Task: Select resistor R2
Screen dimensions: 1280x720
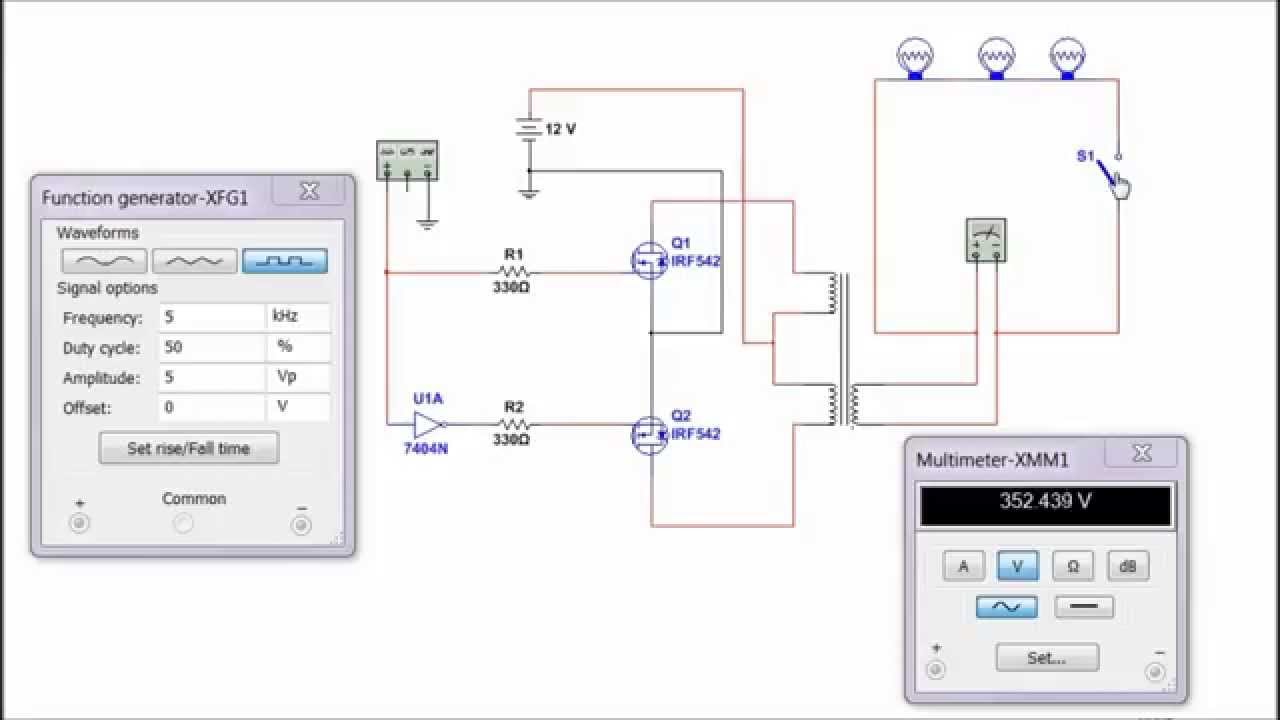Action: click(x=512, y=424)
